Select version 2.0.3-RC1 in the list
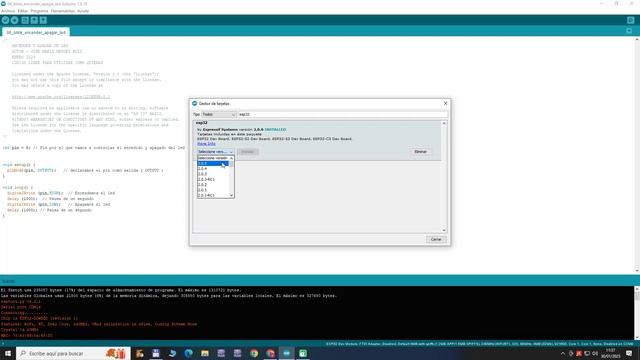 click(213, 179)
